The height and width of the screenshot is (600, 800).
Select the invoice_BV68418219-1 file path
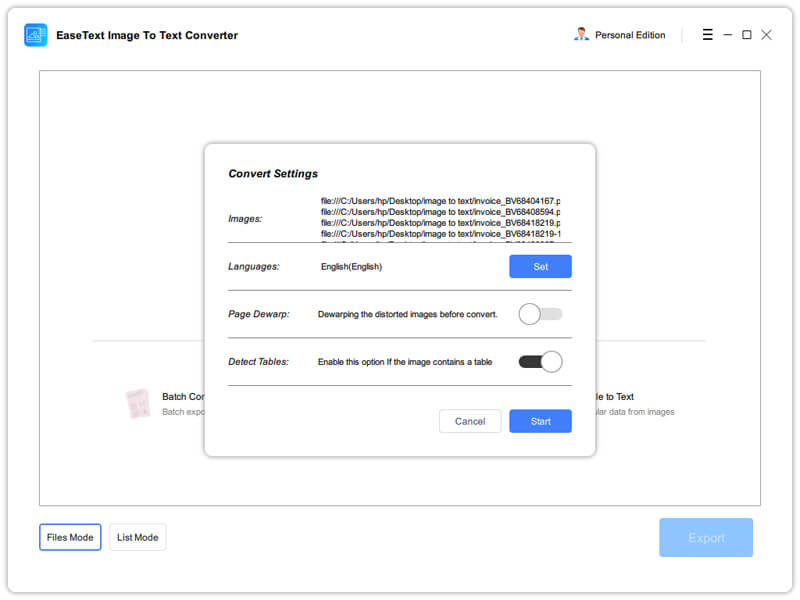coord(440,234)
